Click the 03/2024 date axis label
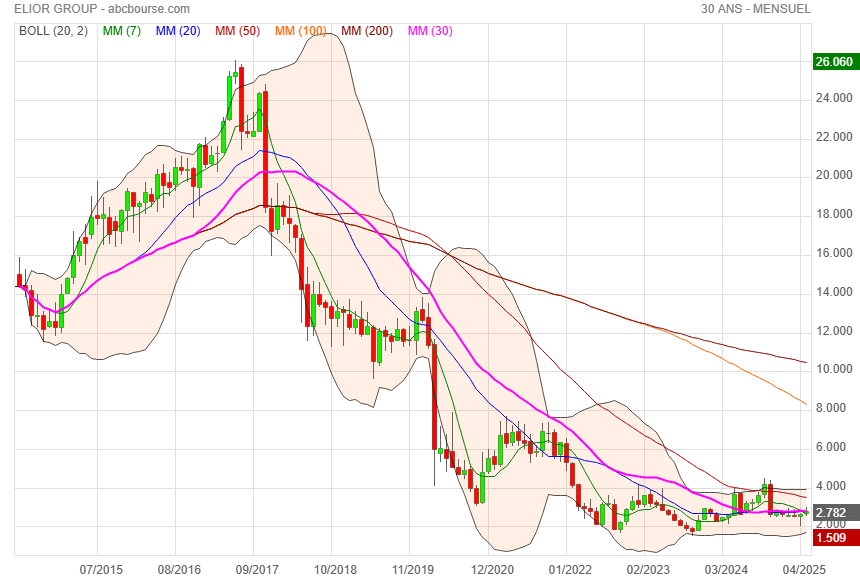This screenshot has height=580, width=860. point(726,570)
